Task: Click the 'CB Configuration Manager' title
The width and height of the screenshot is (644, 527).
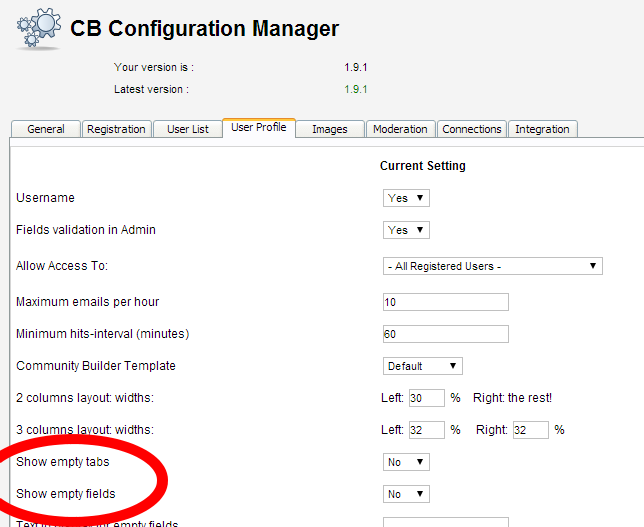Action: [205, 29]
